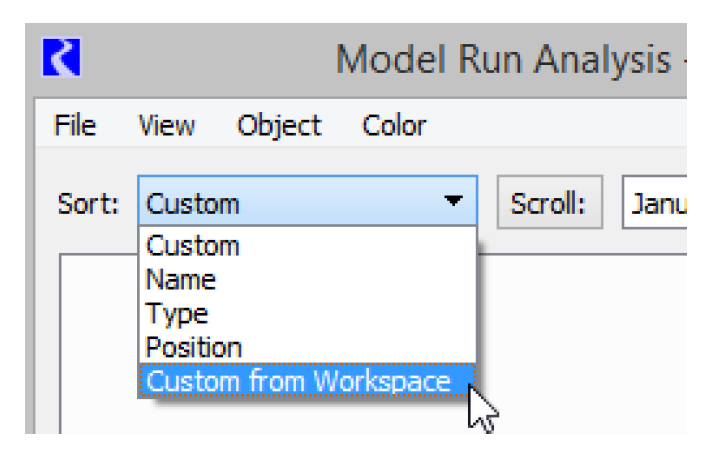714x457 pixels.
Task: Open the View menu
Action: click(167, 126)
